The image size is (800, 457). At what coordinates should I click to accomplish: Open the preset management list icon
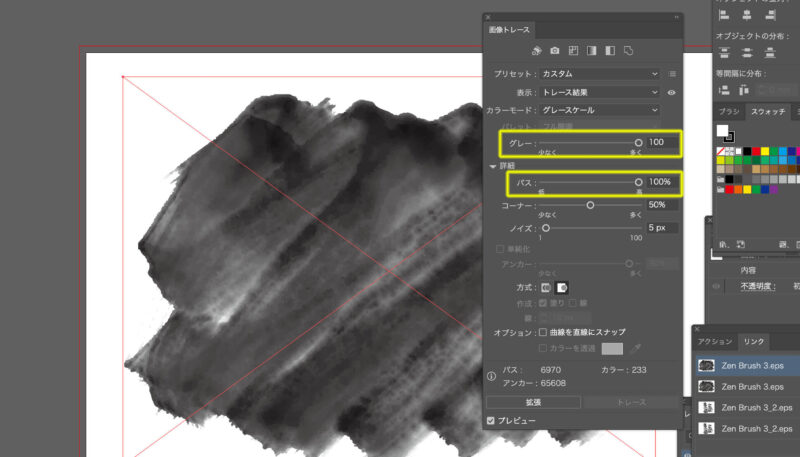pos(672,74)
